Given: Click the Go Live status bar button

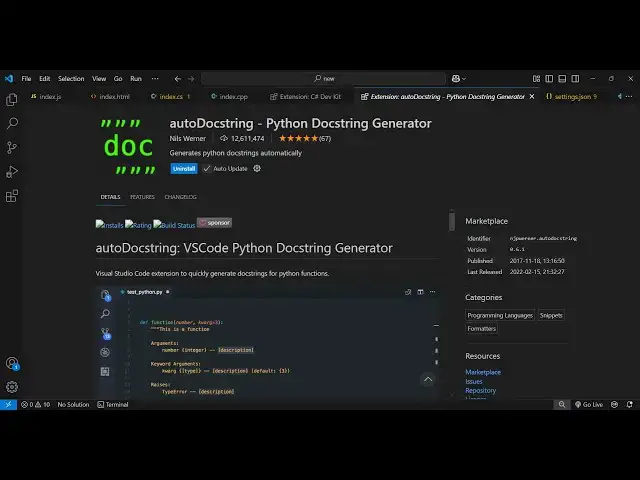Looking at the screenshot, I should (x=589, y=404).
